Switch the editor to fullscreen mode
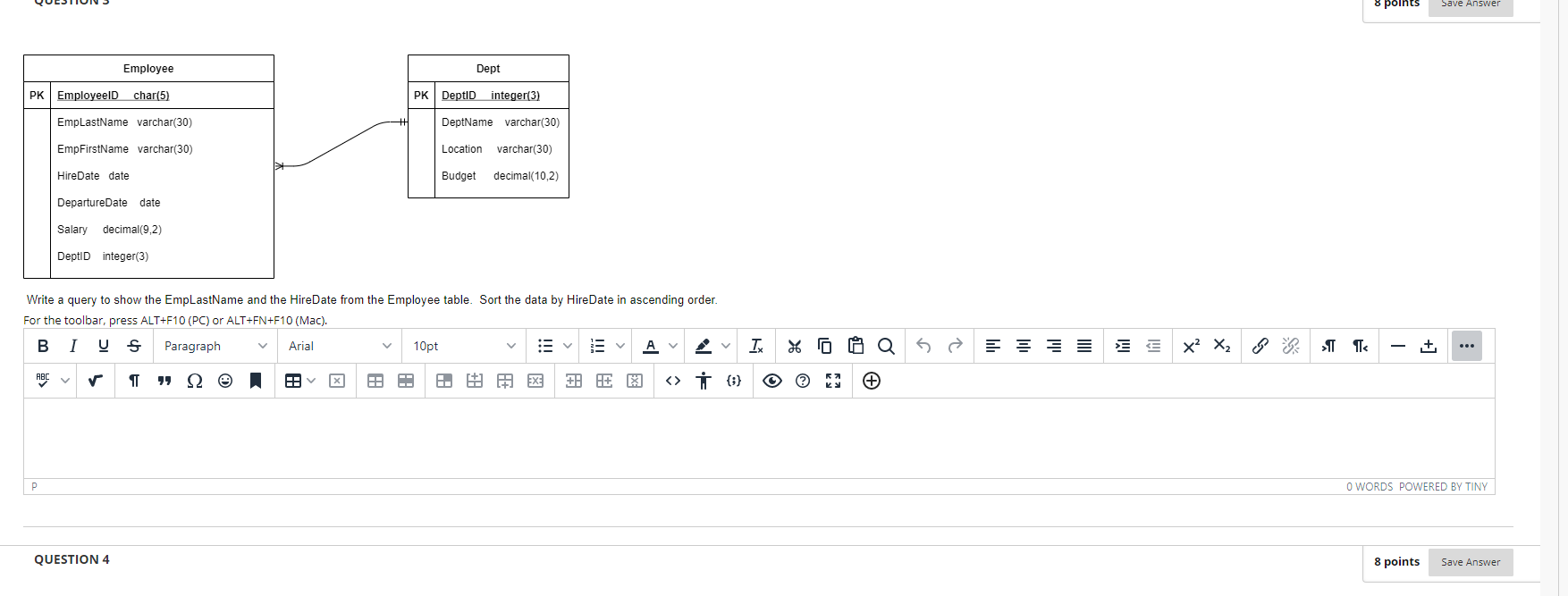 pyautogui.click(x=833, y=381)
